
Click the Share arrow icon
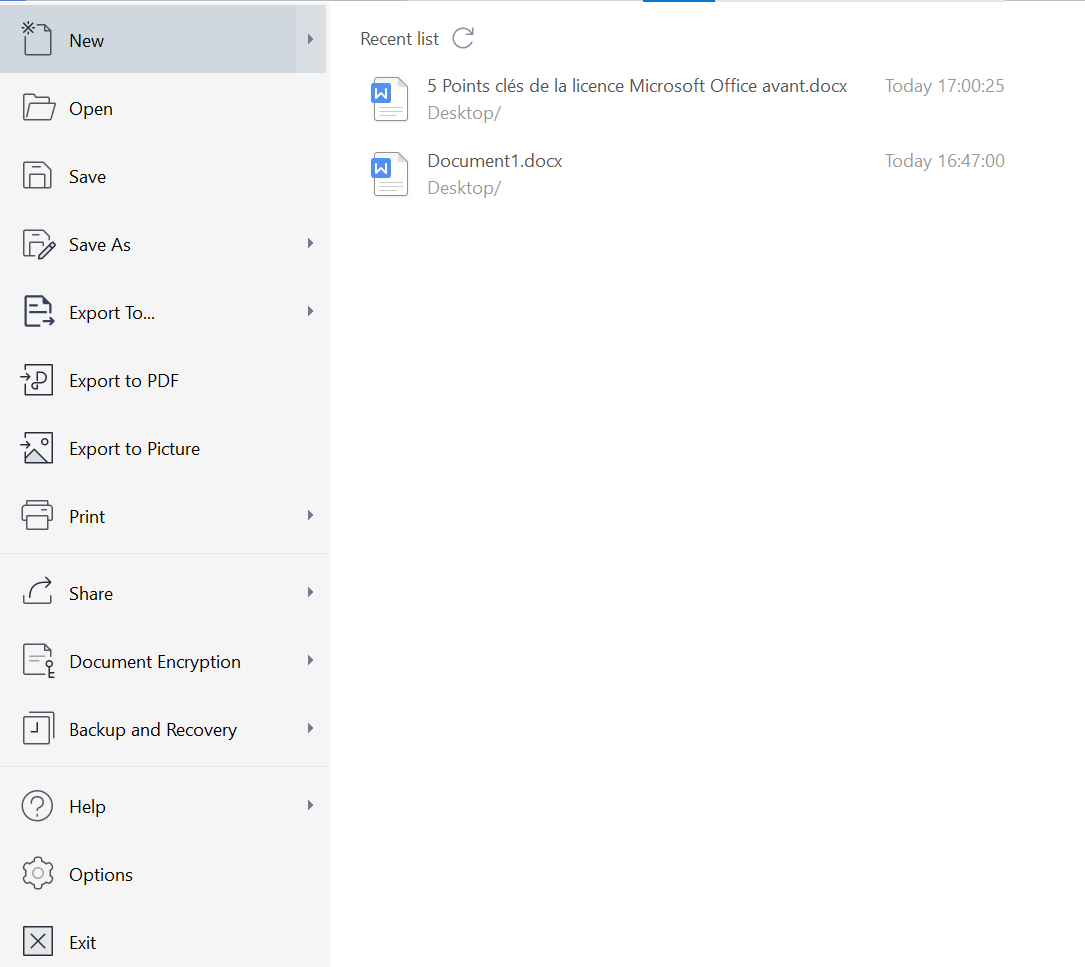click(x=37, y=591)
